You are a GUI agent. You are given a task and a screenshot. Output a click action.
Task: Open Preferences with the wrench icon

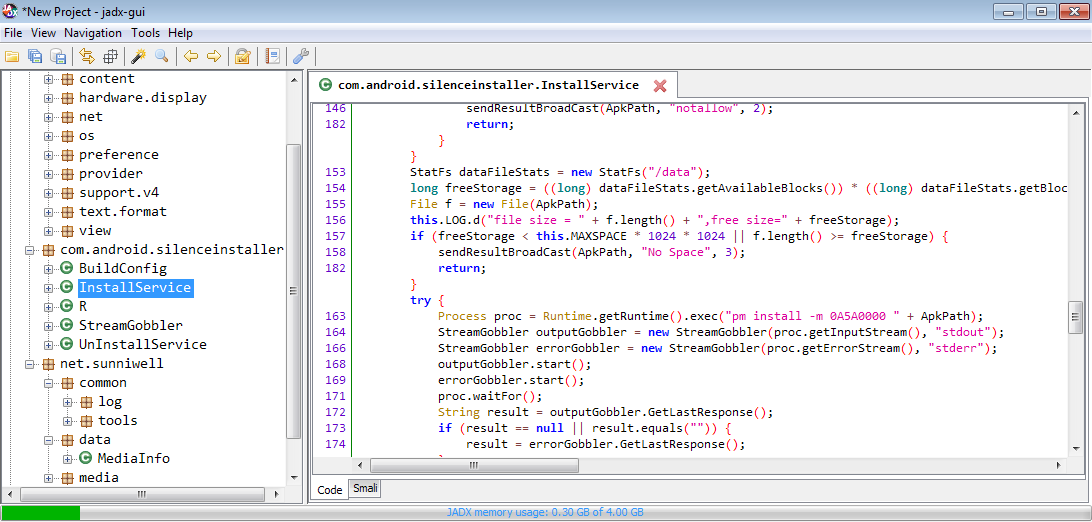pyautogui.click(x=302, y=56)
